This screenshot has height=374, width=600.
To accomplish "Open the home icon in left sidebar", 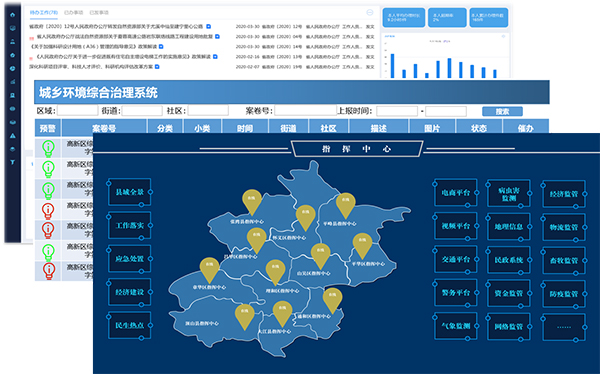I will coord(13,15).
